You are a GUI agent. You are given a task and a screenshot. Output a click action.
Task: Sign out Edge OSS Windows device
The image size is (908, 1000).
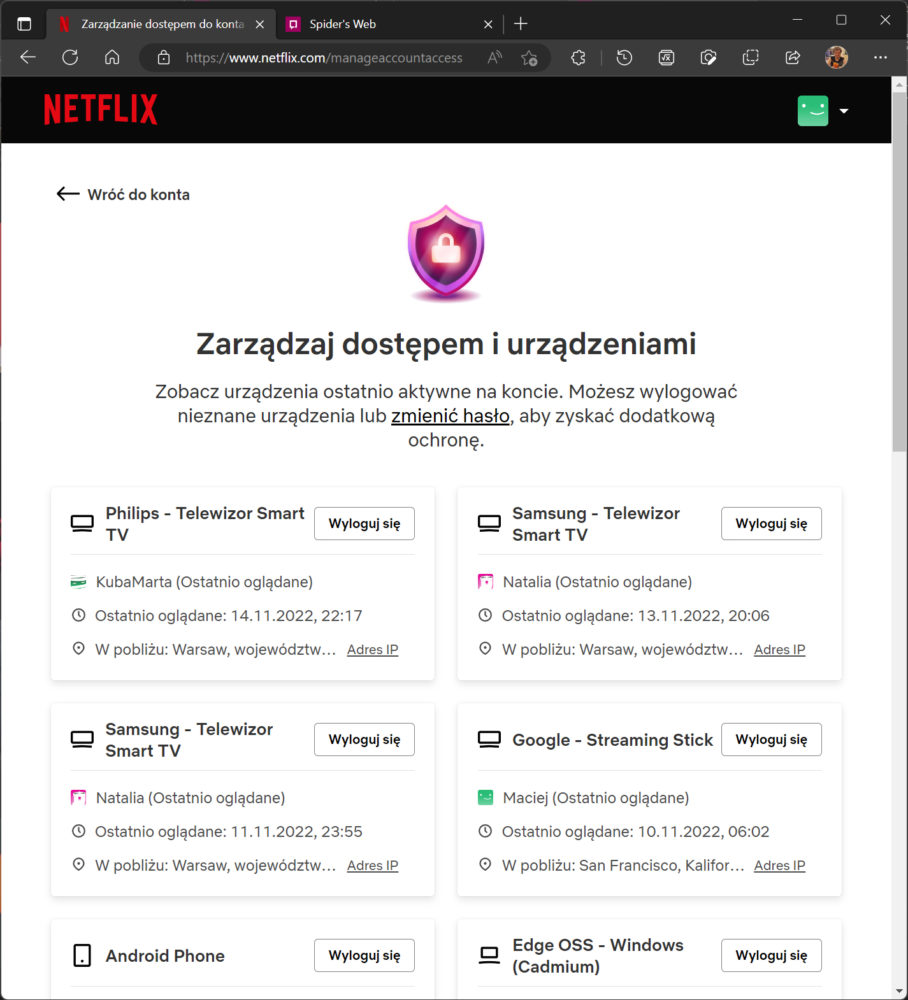click(x=771, y=955)
